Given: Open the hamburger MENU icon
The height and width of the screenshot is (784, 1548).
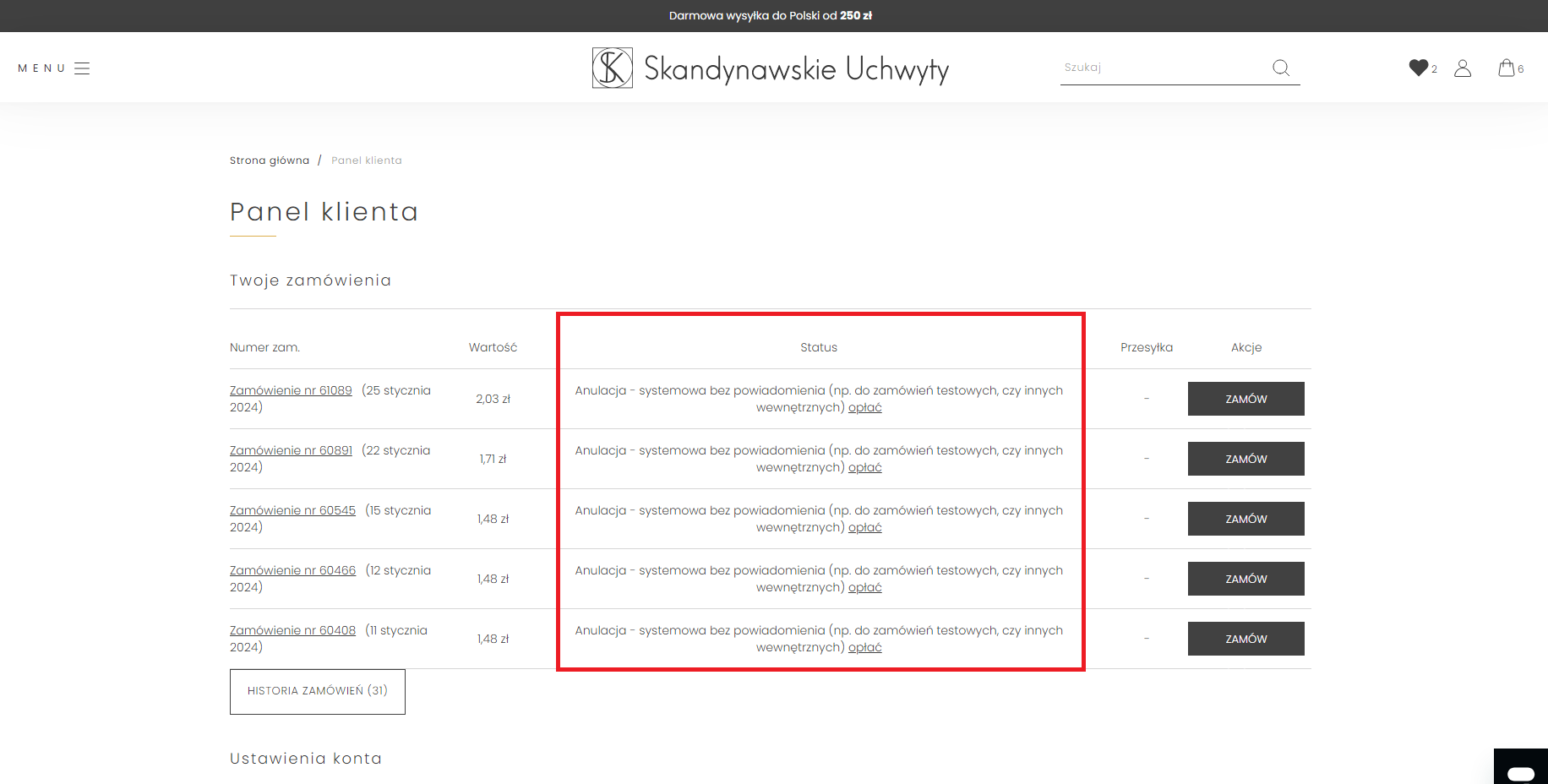Looking at the screenshot, I should click(x=82, y=68).
